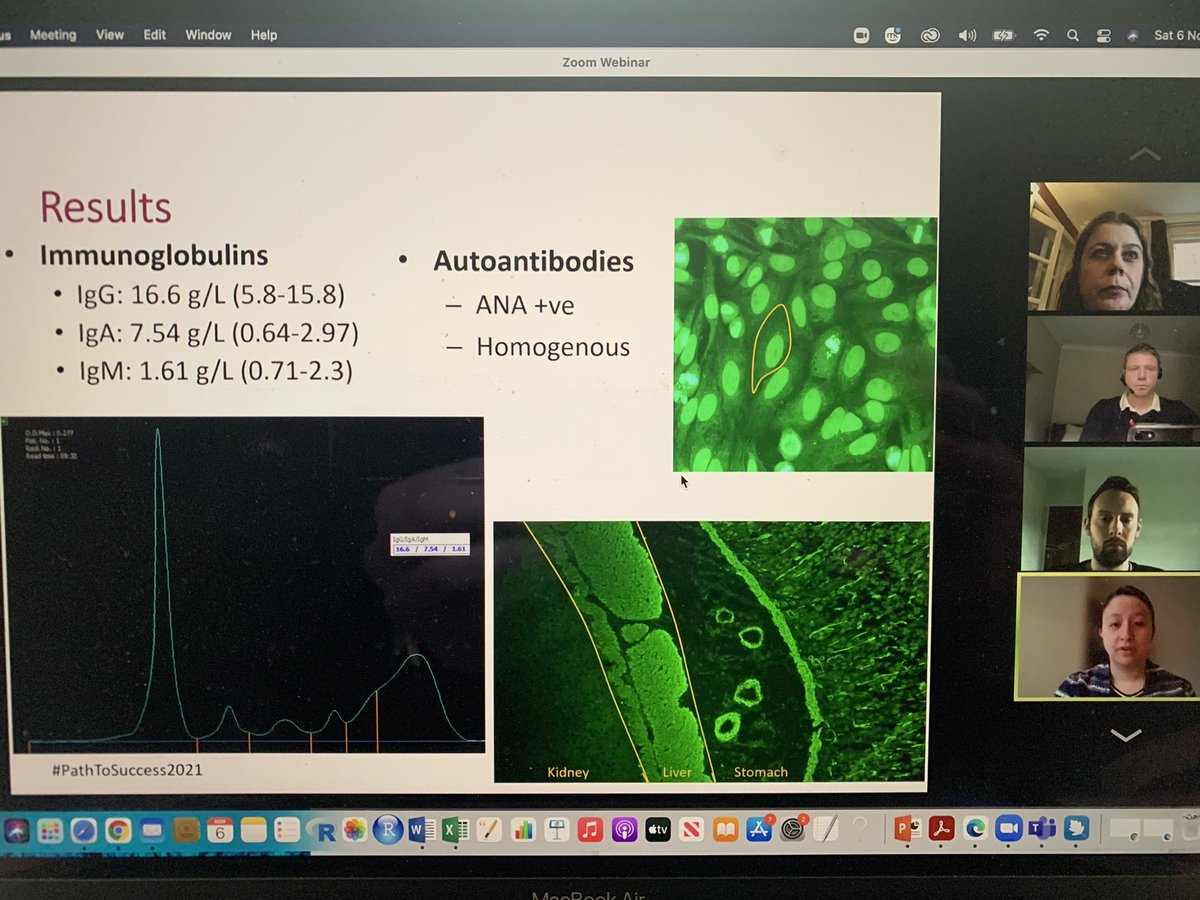
Task: Click the "Immunoglobulins" heading
Action: (x=154, y=255)
